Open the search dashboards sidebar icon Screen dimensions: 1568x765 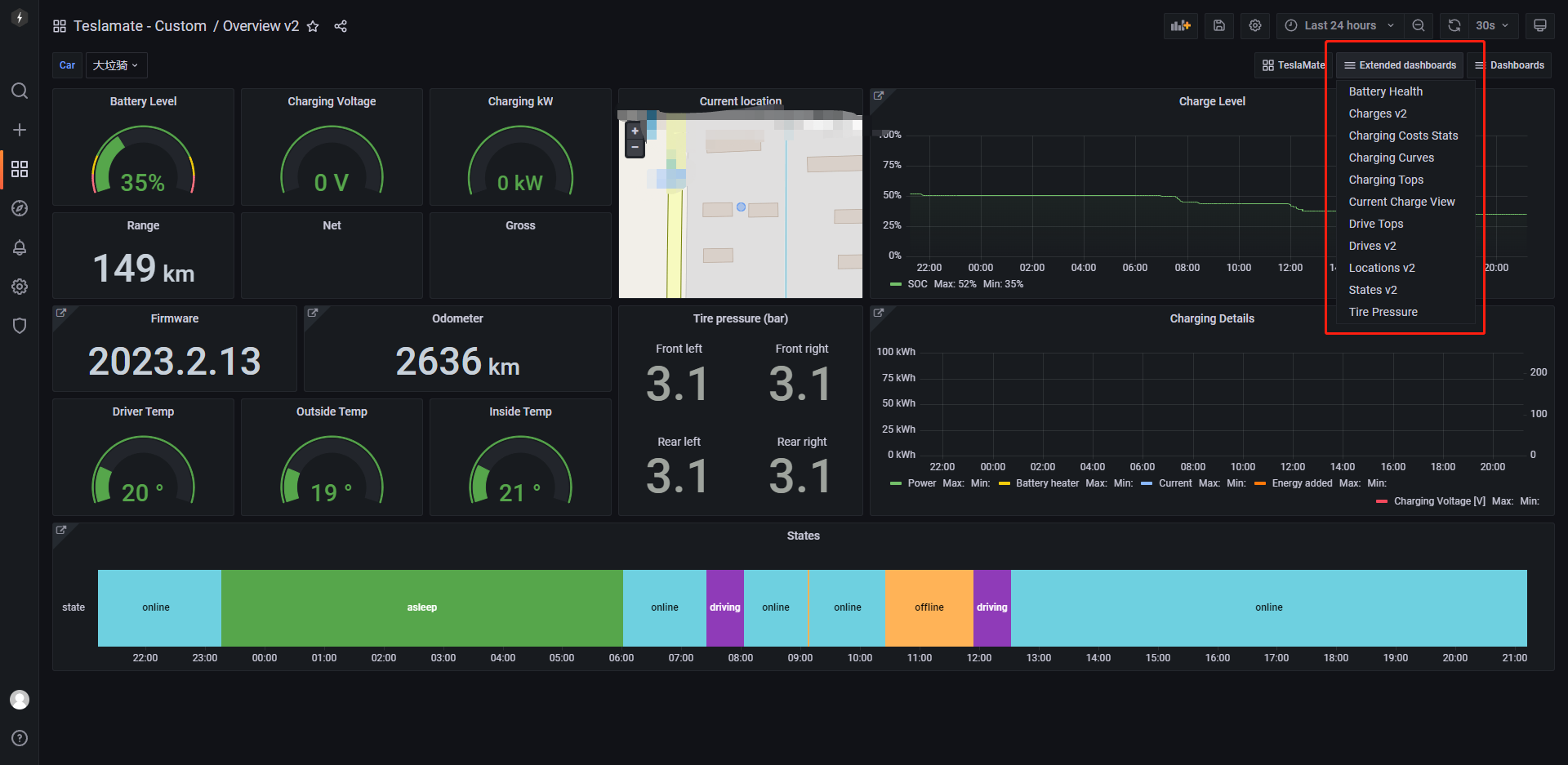tap(20, 91)
